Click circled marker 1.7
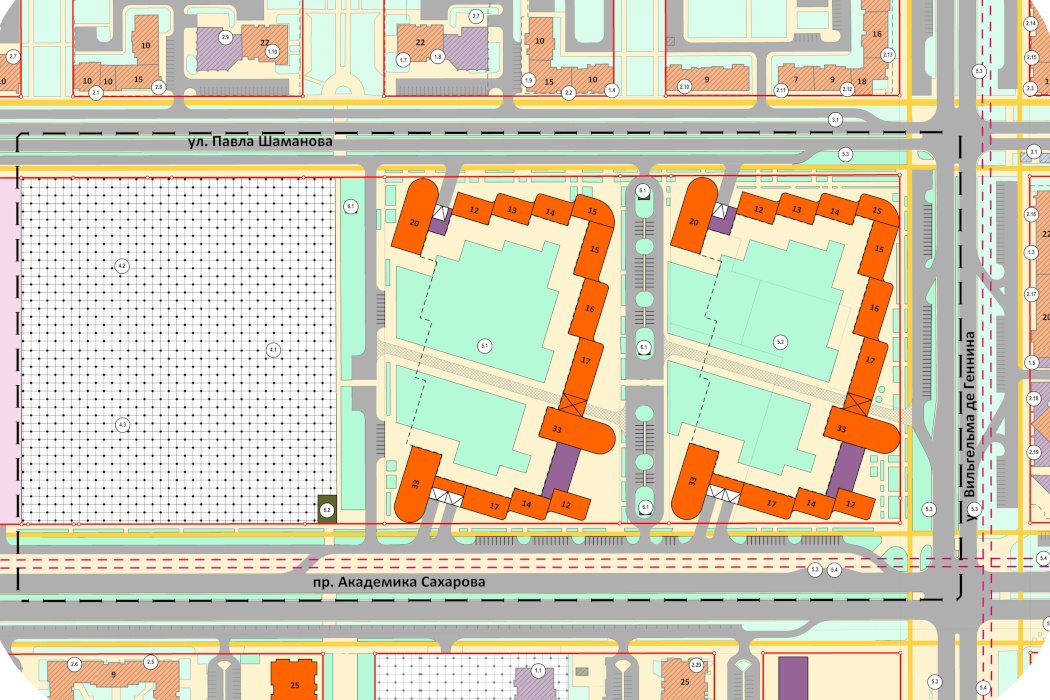This screenshot has width=1050, height=700. 402,60
